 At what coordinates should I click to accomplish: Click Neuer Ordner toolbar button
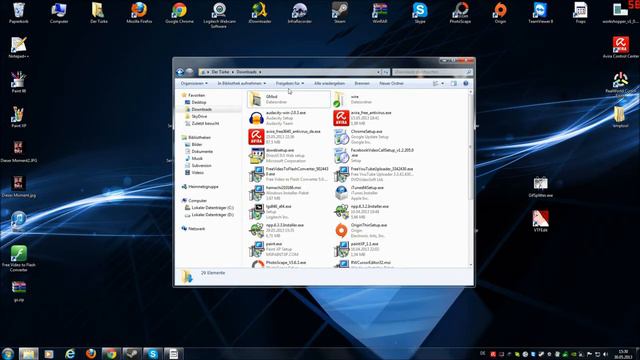click(391, 83)
